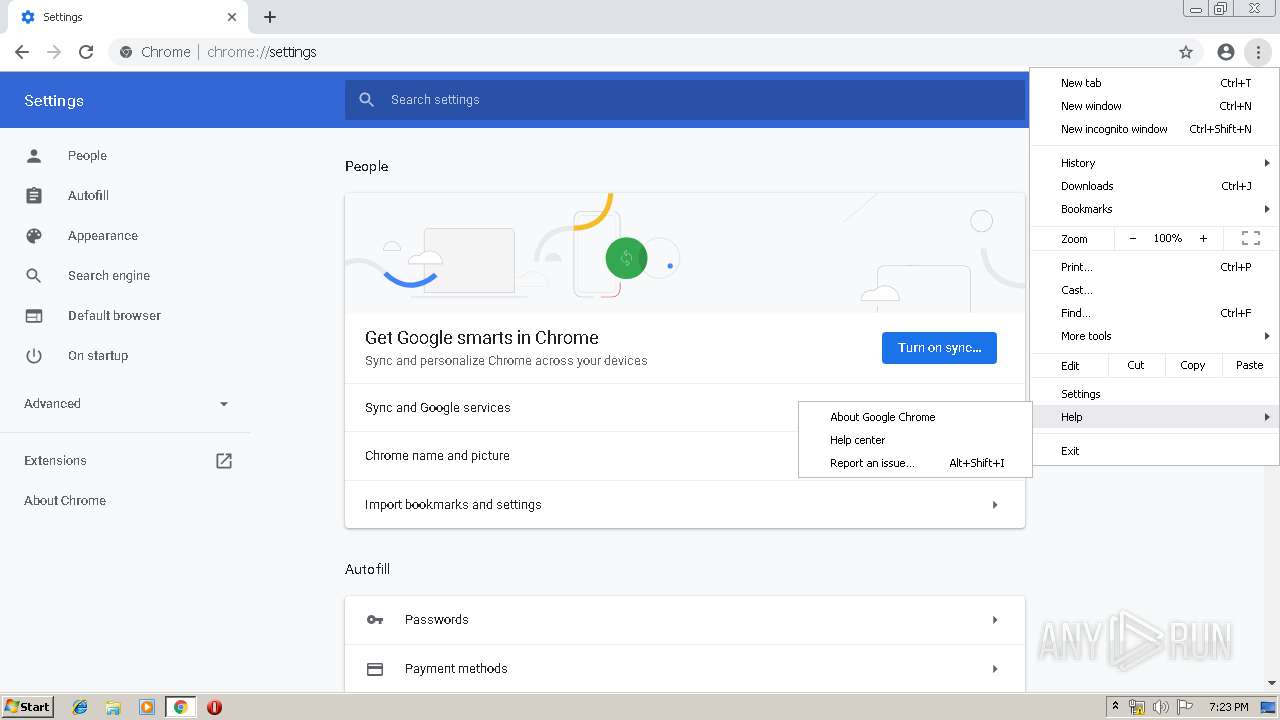This screenshot has height=720, width=1280.
Task: Click the search magnifier icon in settings
Action: click(x=367, y=100)
